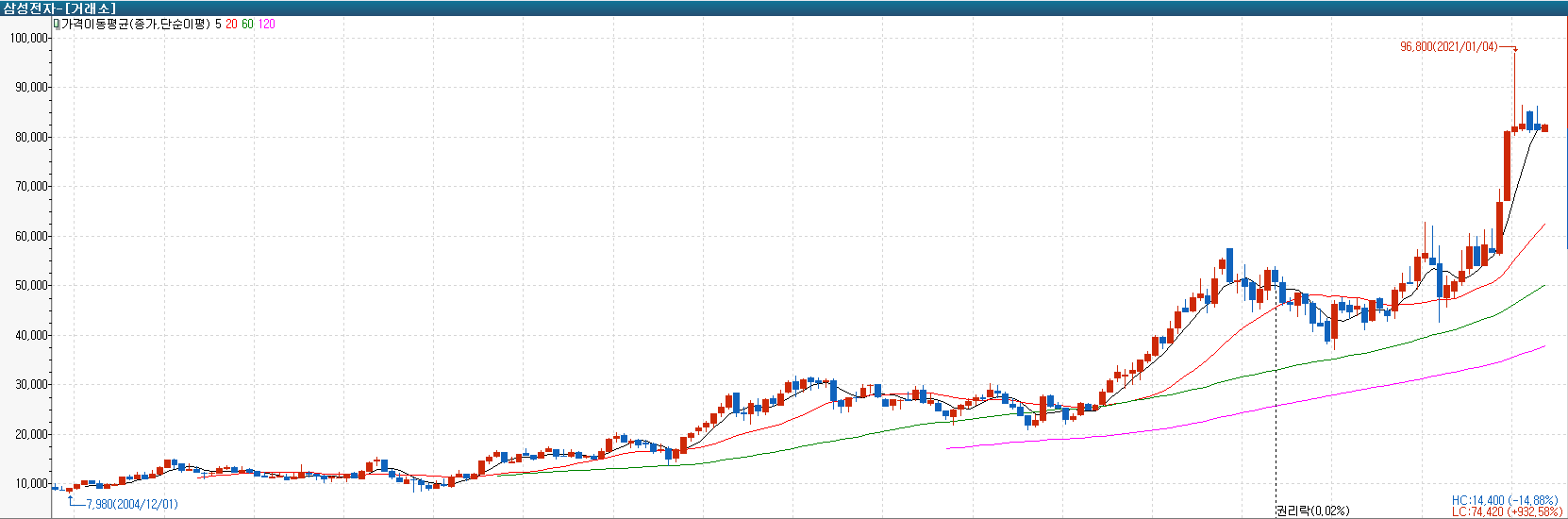The height and width of the screenshot is (519, 1568).
Task: Click the blue low-price arrow marker
Action: pos(71,496)
